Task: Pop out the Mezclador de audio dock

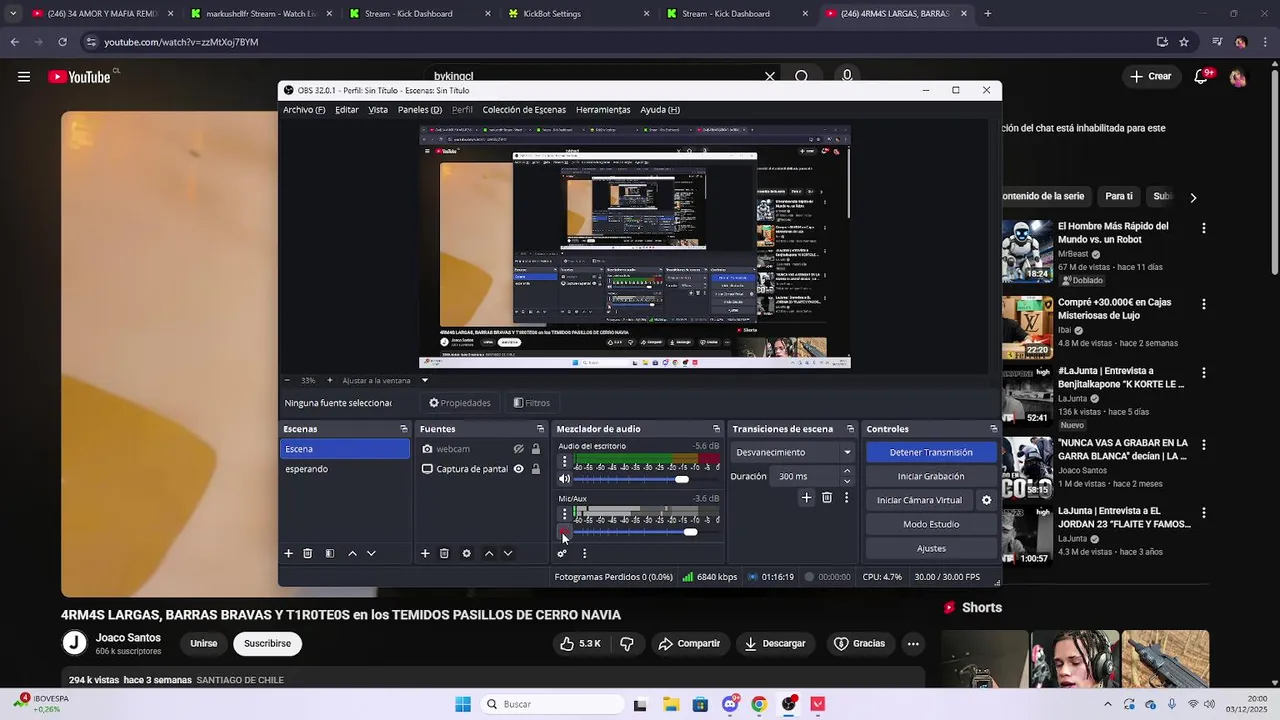Action: pyautogui.click(x=716, y=429)
